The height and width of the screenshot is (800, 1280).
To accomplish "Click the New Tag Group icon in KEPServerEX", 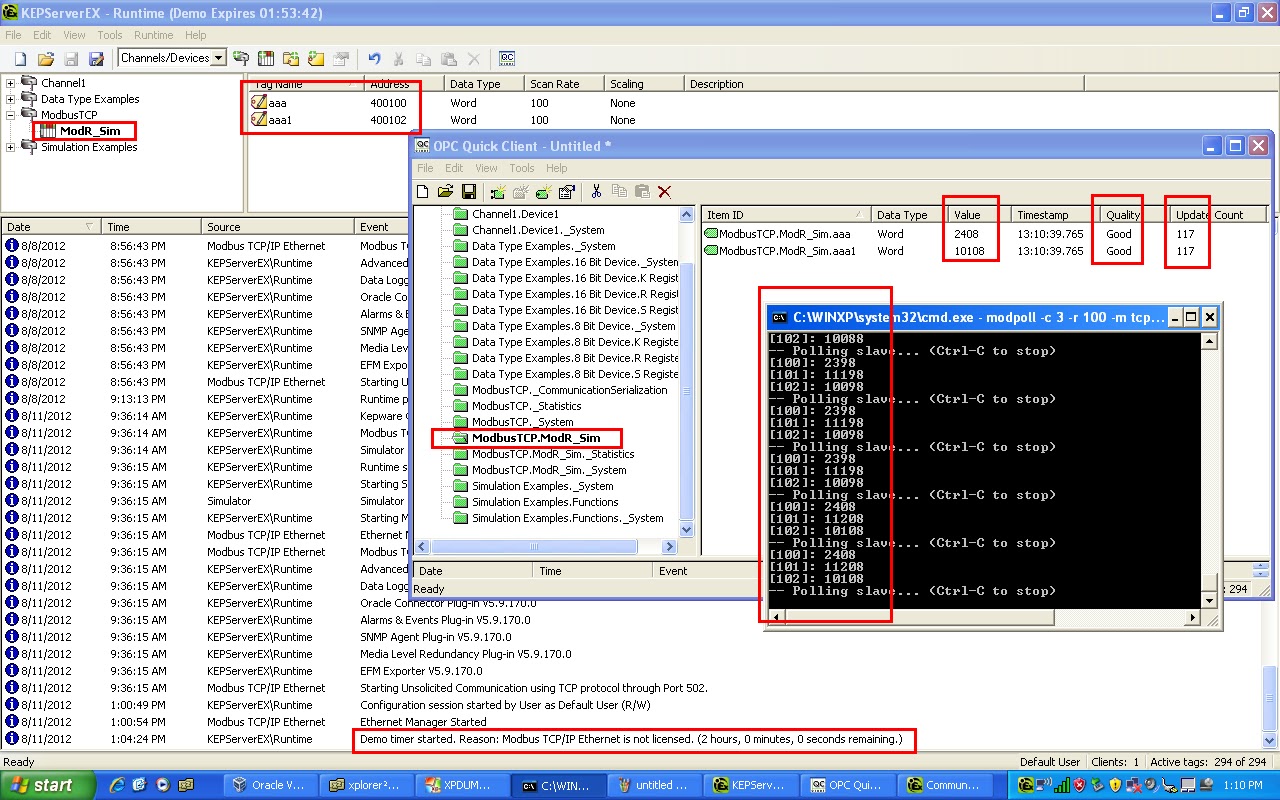I will 290,58.
